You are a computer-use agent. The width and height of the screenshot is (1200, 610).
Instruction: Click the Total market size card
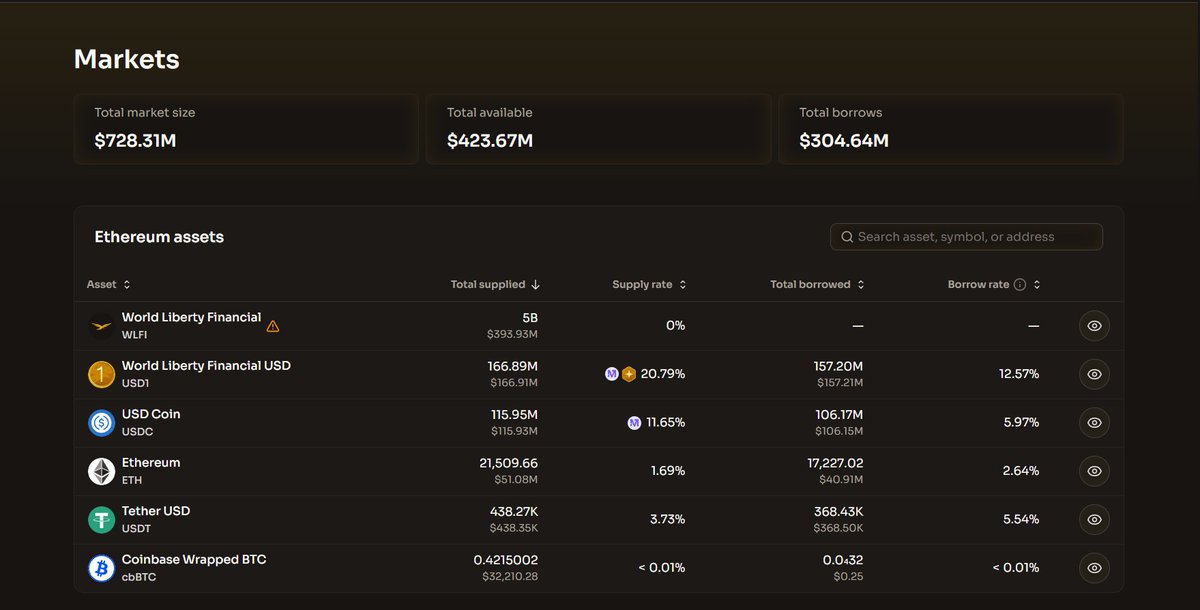(x=246, y=129)
